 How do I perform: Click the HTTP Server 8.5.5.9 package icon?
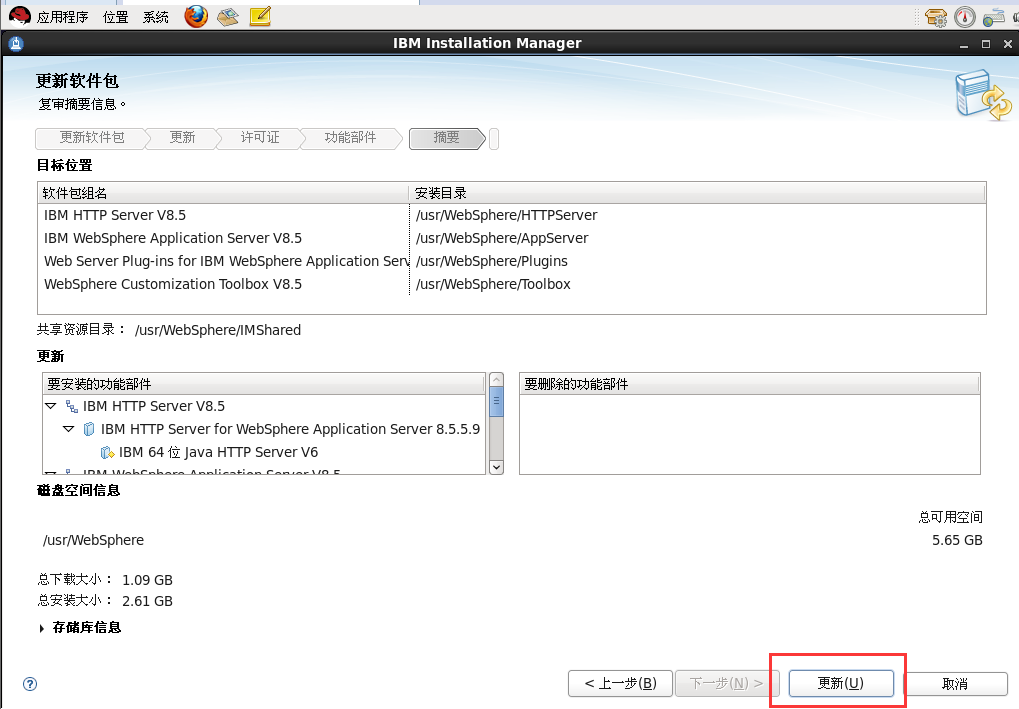point(90,430)
